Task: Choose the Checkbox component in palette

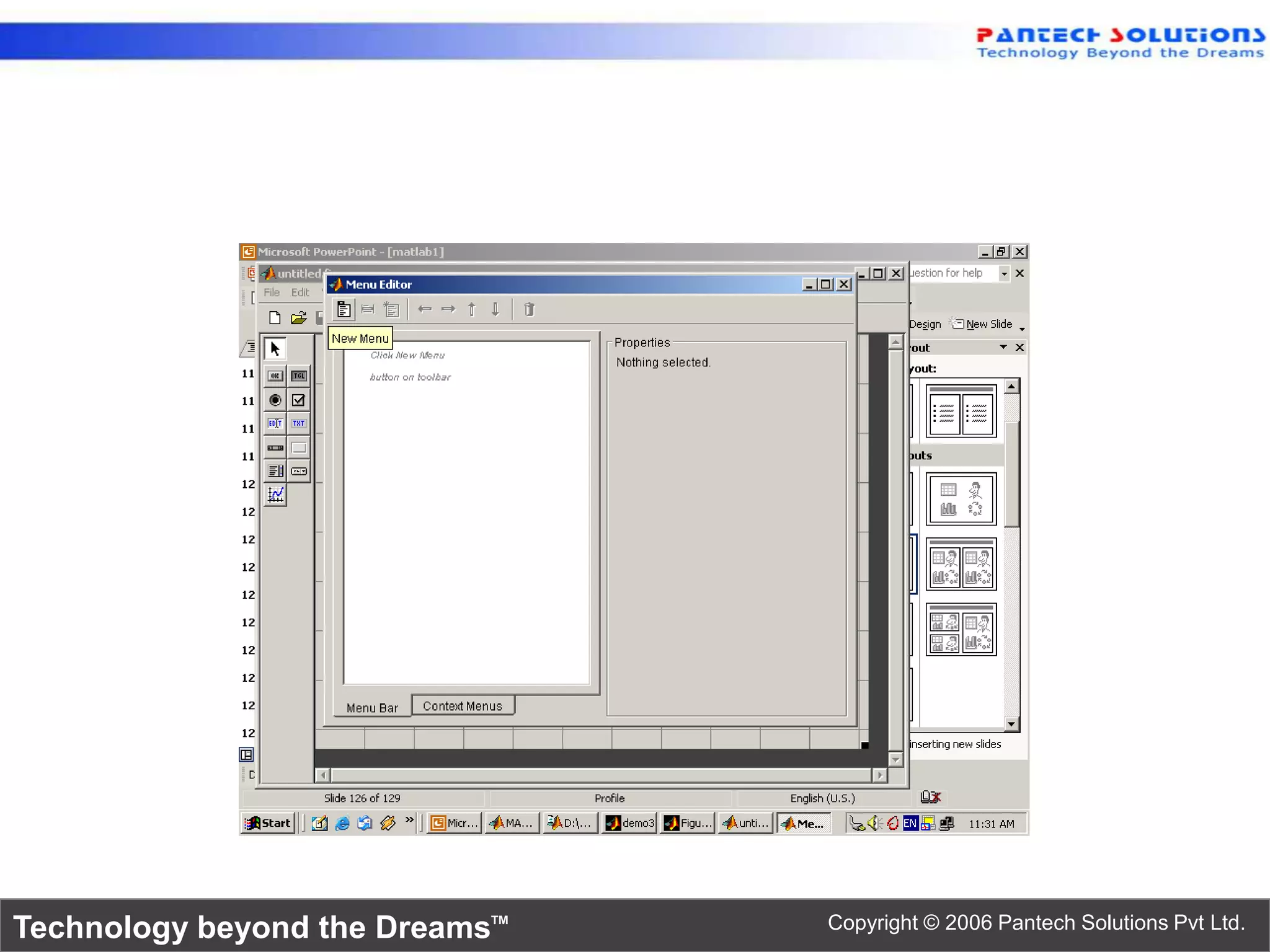Action: 299,400
